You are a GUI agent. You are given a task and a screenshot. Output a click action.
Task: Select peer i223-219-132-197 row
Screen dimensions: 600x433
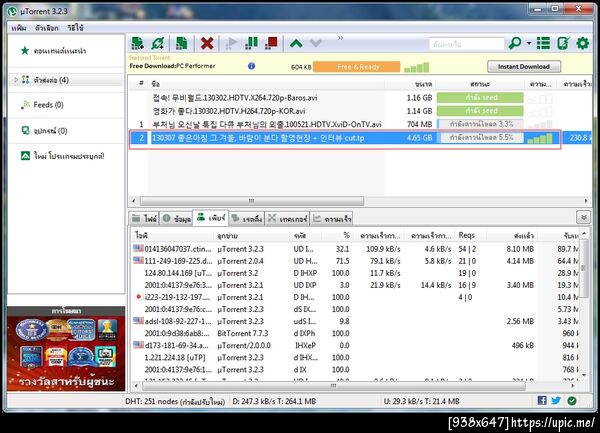tap(355, 297)
